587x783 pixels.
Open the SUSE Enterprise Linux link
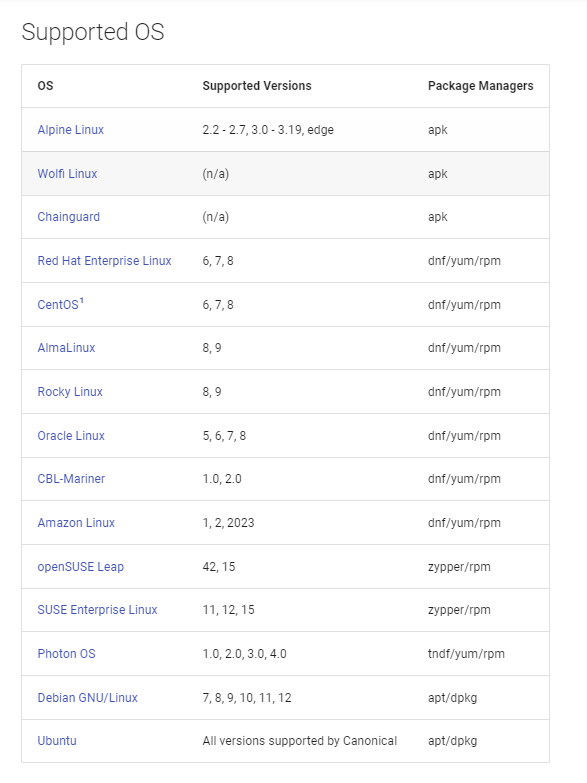pos(97,610)
